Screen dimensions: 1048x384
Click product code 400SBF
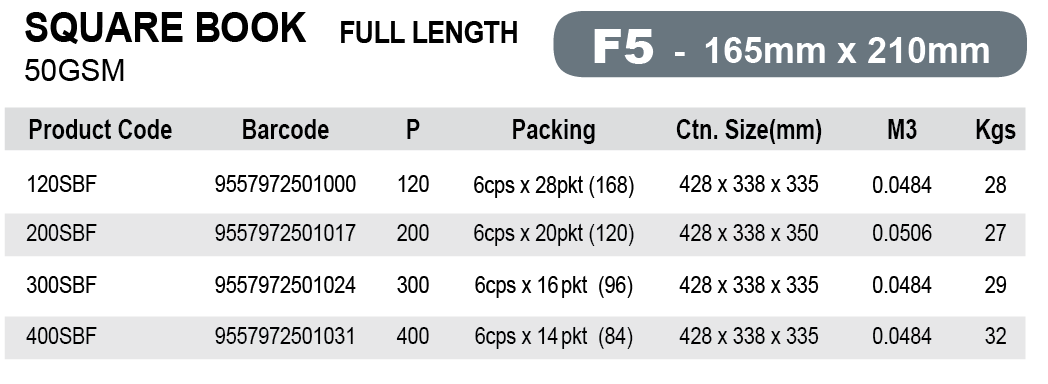[61, 335]
